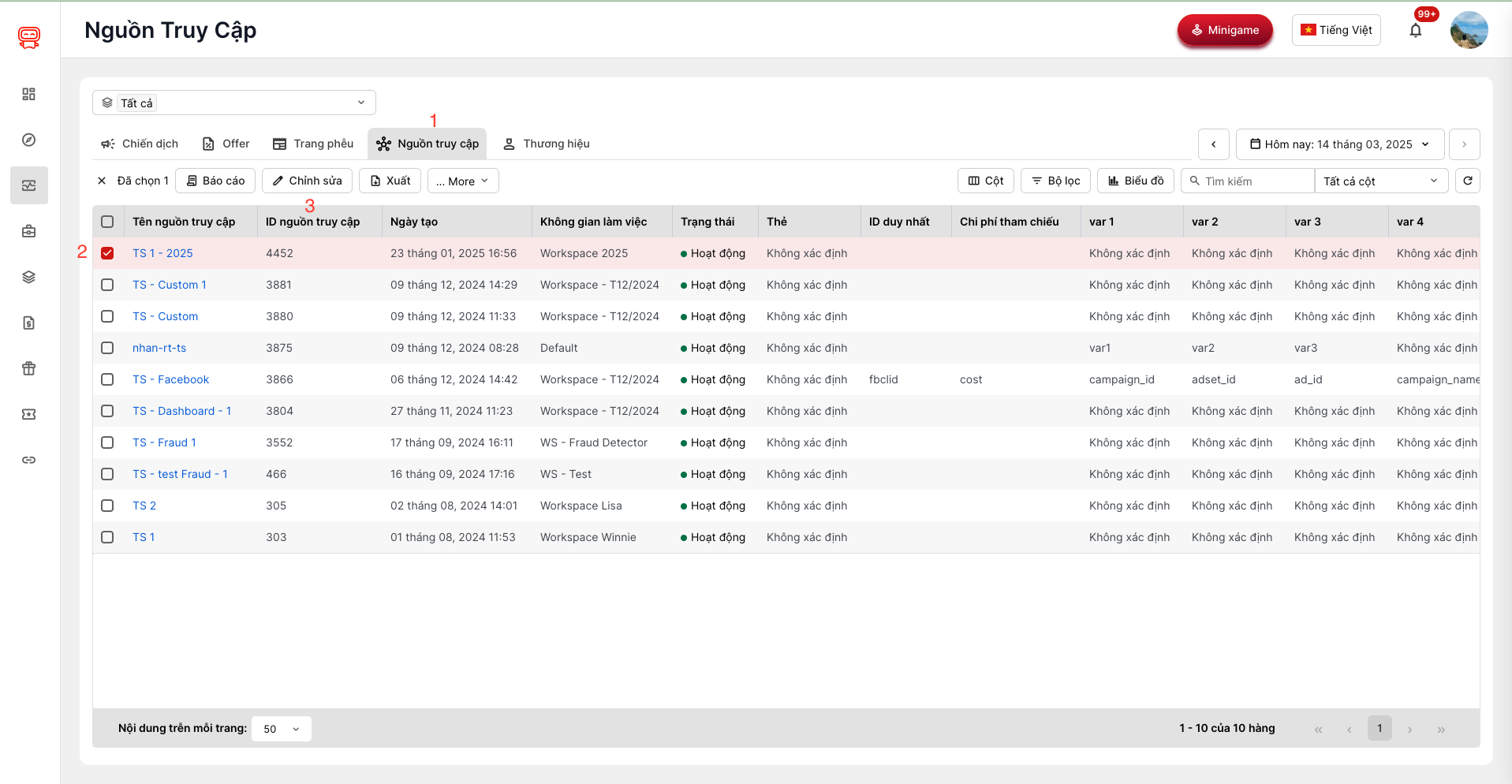Uncheck the TS 1 - 2025 row checkbox
Viewport: 1512px width, 784px height.
107,253
